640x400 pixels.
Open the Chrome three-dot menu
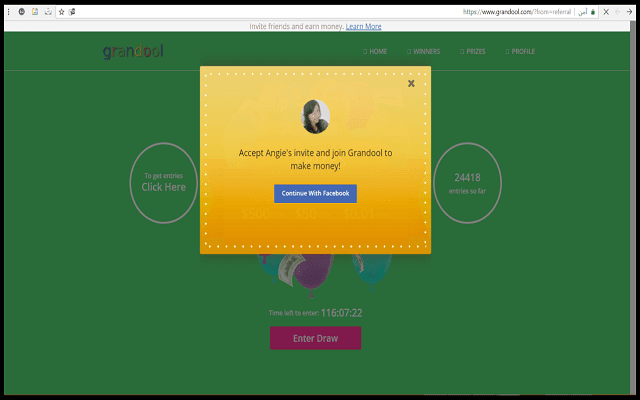(x=9, y=12)
